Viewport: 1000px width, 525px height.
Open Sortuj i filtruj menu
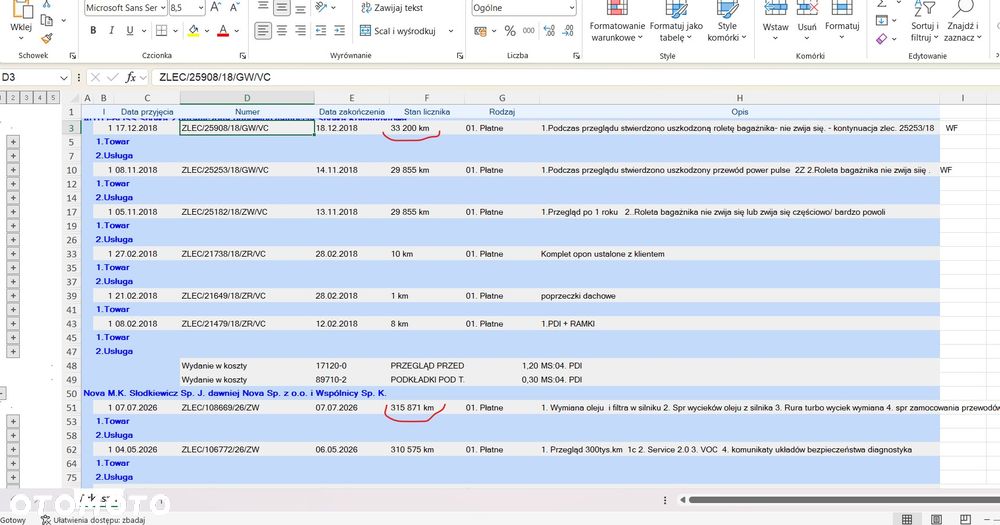tap(924, 22)
